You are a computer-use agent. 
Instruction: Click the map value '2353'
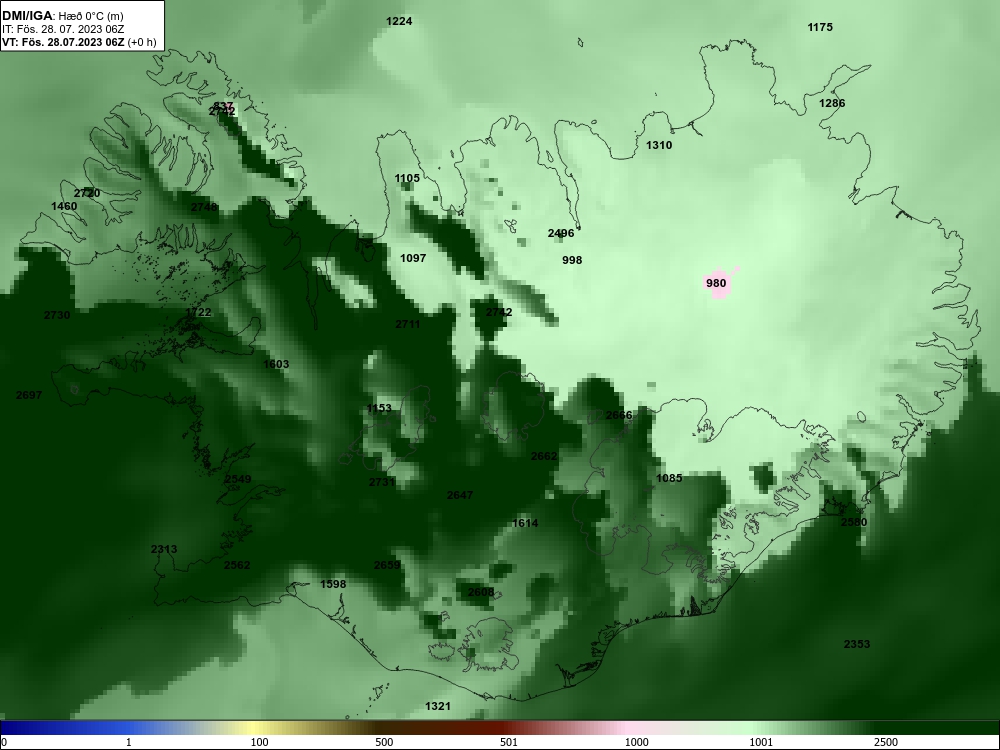click(x=857, y=645)
